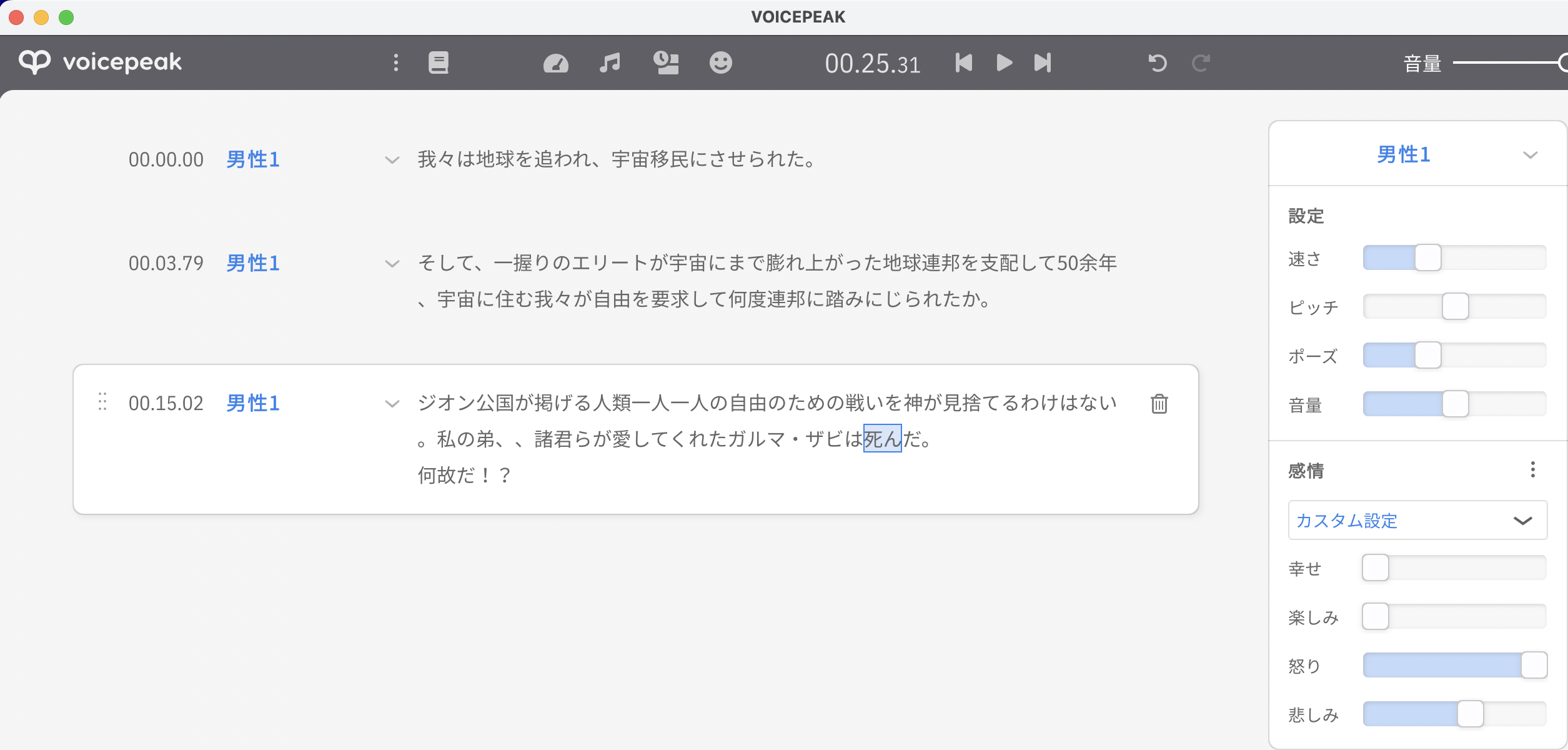
Task: Skip to previous block
Action: point(963,62)
